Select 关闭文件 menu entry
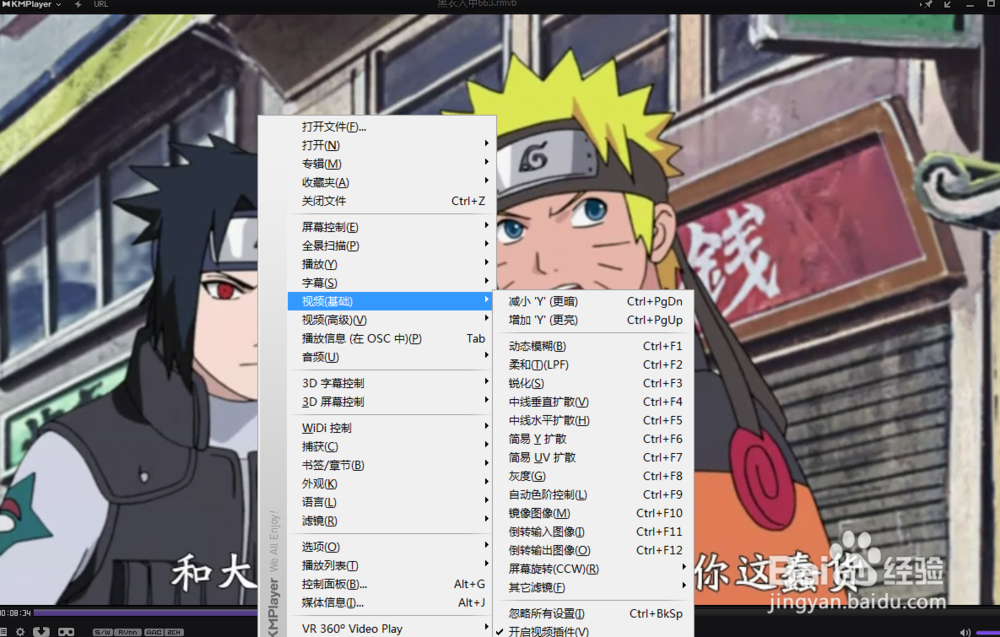Image resolution: width=1000 pixels, height=637 pixels. pyautogui.click(x=392, y=201)
